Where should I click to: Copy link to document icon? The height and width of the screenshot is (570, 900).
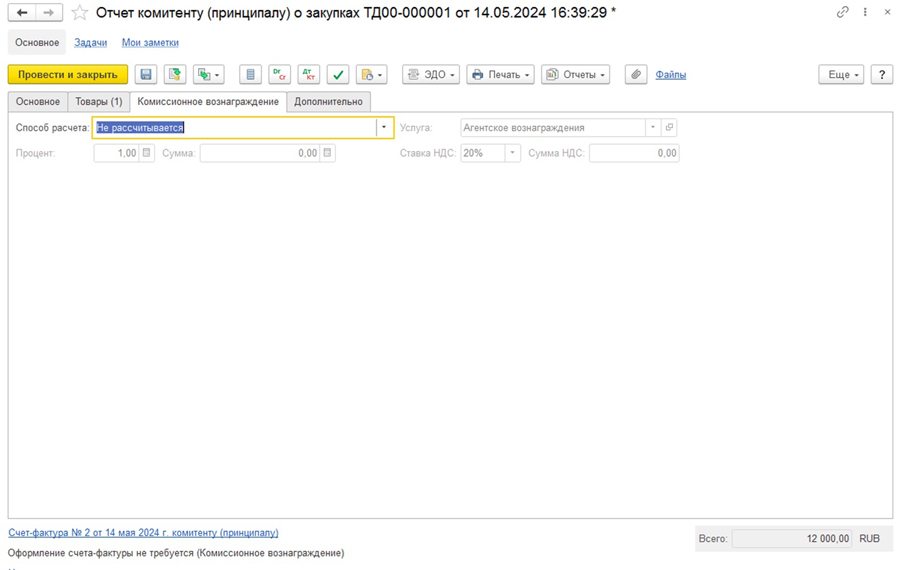[843, 13]
